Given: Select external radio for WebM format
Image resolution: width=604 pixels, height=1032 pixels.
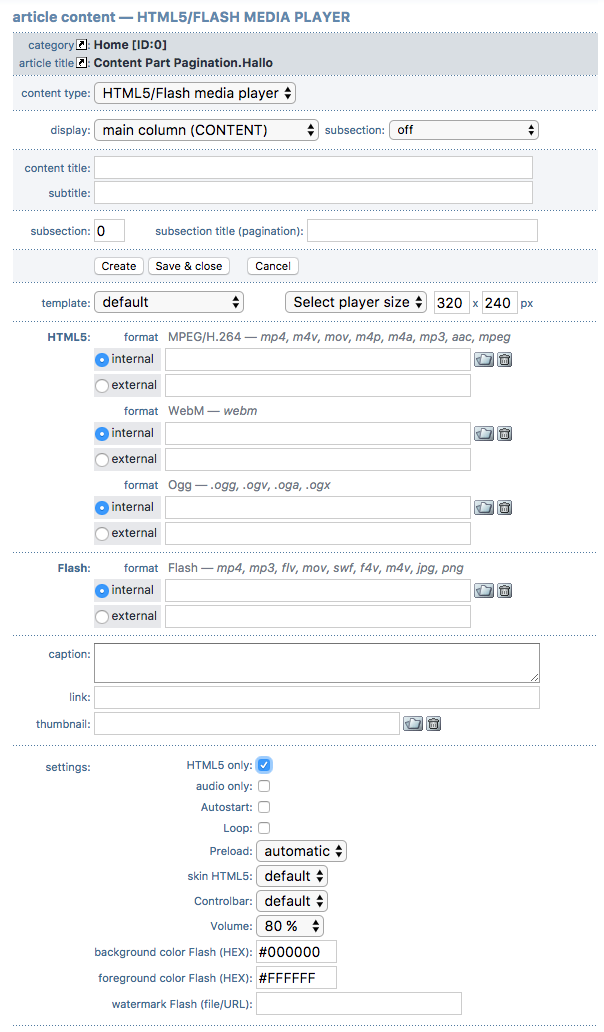Looking at the screenshot, I should tap(102, 459).
